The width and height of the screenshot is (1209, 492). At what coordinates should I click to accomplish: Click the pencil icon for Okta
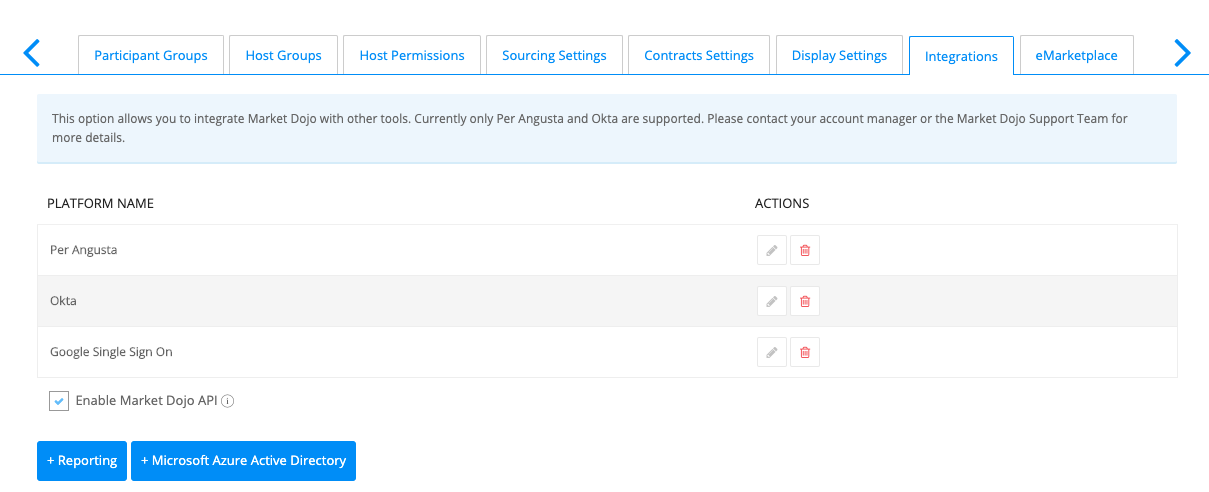[x=771, y=301]
